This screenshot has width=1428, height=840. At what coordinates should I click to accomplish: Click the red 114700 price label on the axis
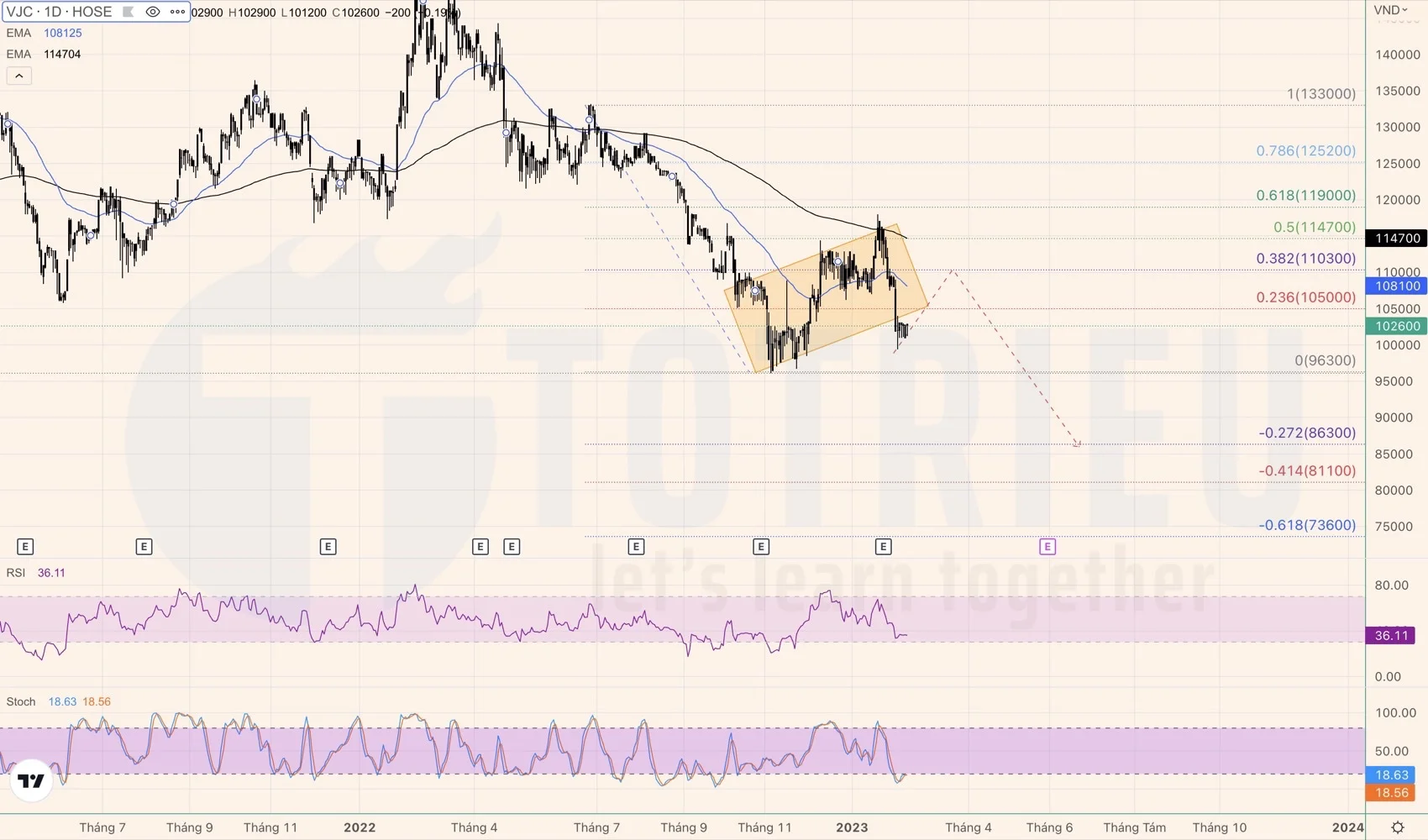1395,239
